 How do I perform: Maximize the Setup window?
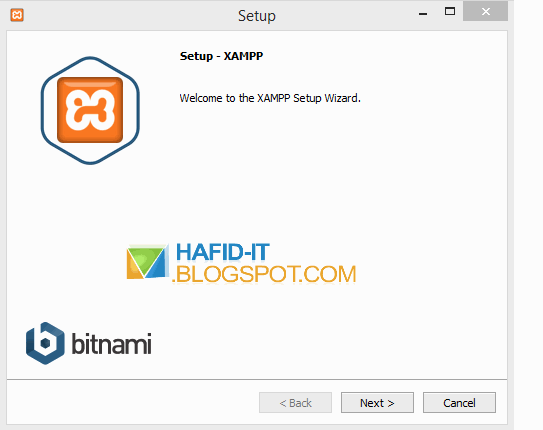[450, 12]
